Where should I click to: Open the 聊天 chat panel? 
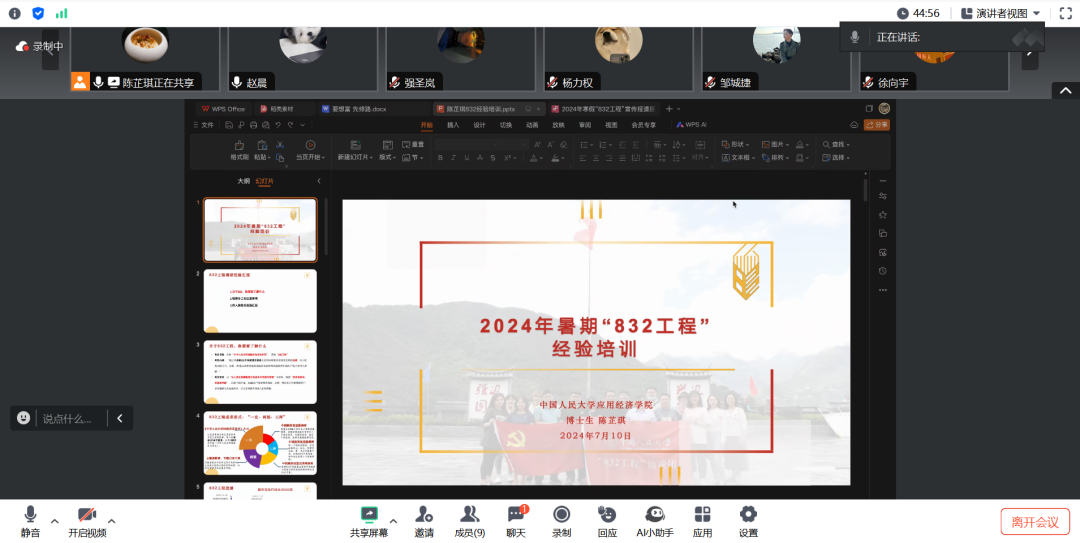click(x=515, y=515)
